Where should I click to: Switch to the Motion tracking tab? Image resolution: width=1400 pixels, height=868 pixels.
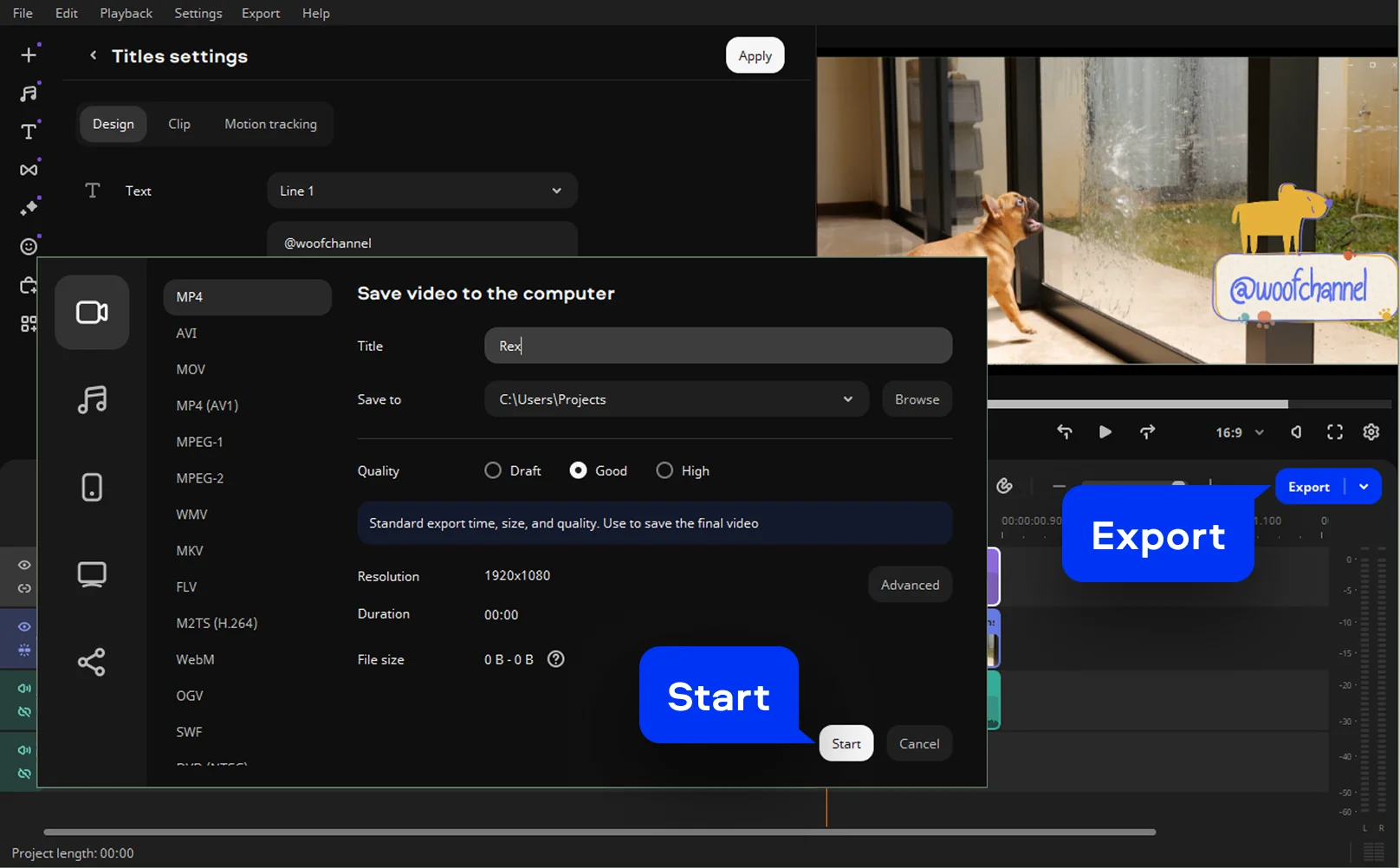pos(270,124)
